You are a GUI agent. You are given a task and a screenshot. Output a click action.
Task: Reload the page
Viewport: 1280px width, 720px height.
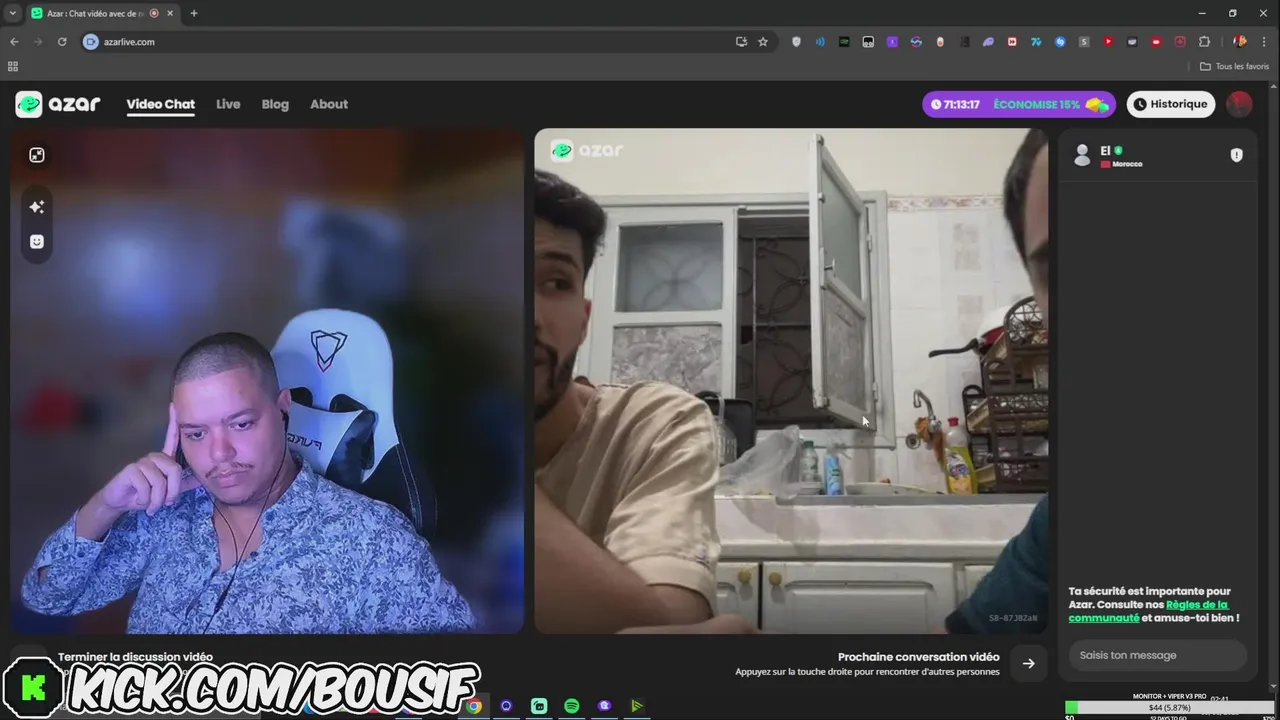pyautogui.click(x=62, y=42)
